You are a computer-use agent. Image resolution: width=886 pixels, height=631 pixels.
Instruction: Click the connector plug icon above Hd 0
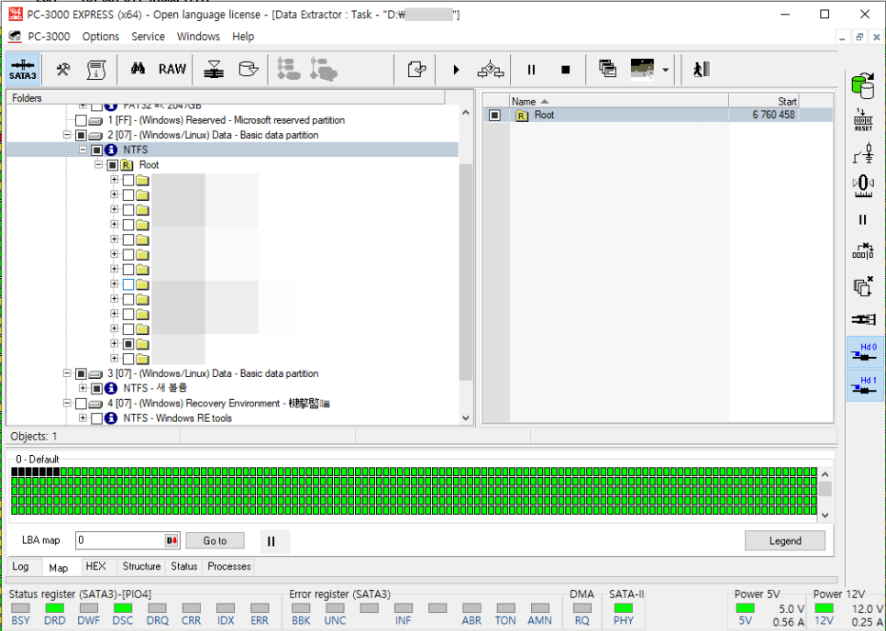click(863, 320)
